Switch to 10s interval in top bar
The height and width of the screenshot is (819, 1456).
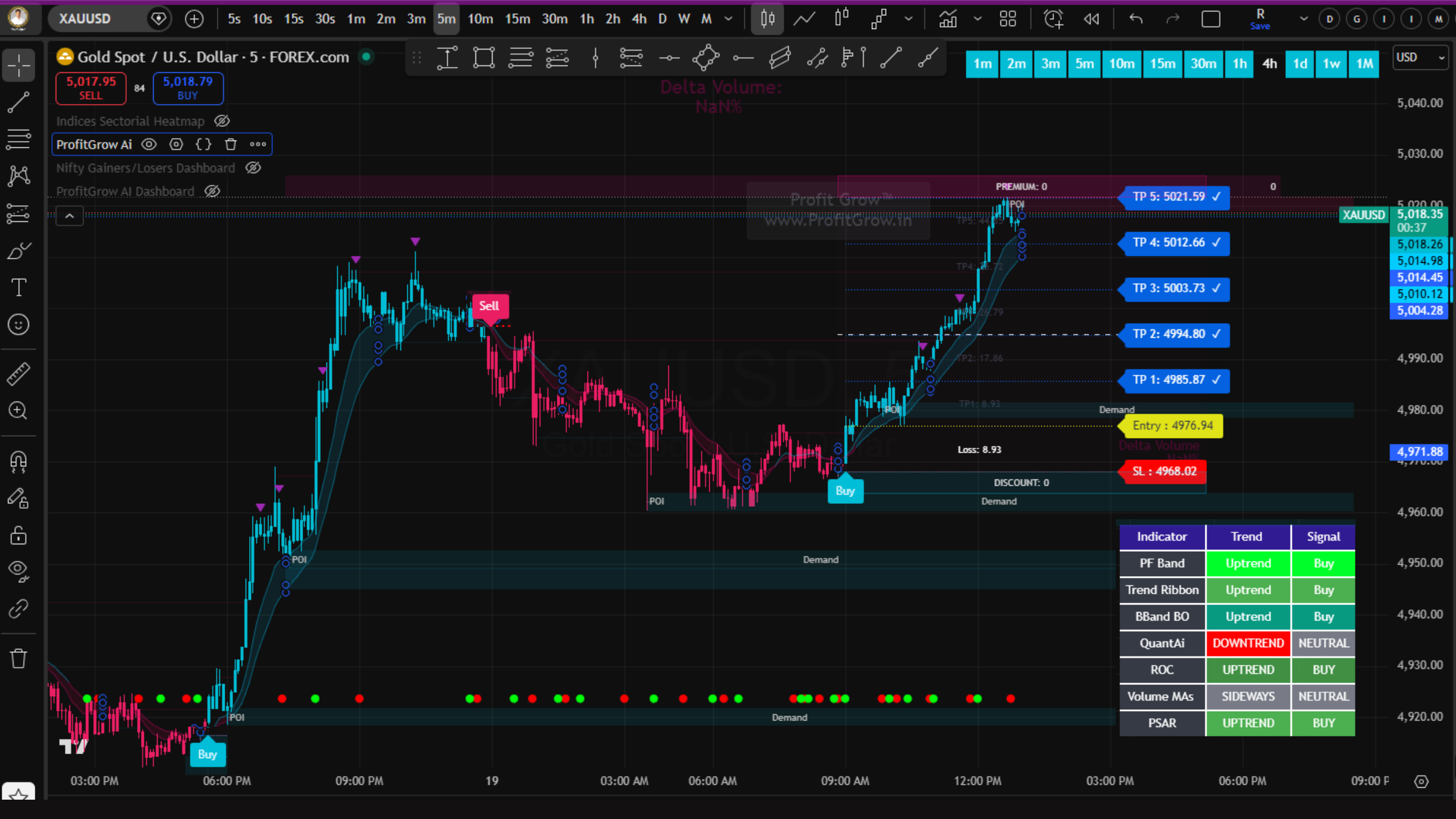tap(262, 19)
